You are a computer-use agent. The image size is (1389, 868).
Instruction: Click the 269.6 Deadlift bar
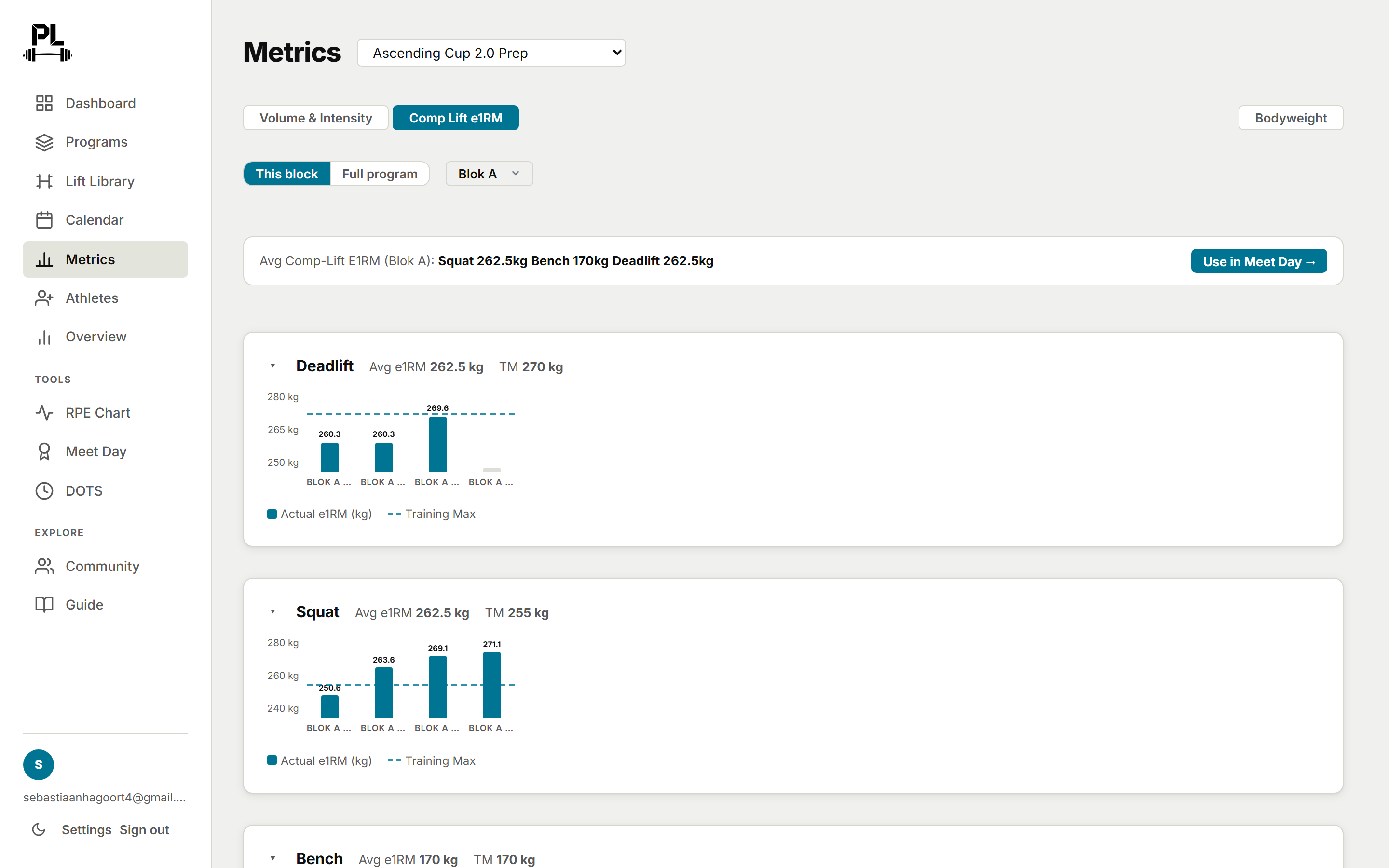pos(438,444)
